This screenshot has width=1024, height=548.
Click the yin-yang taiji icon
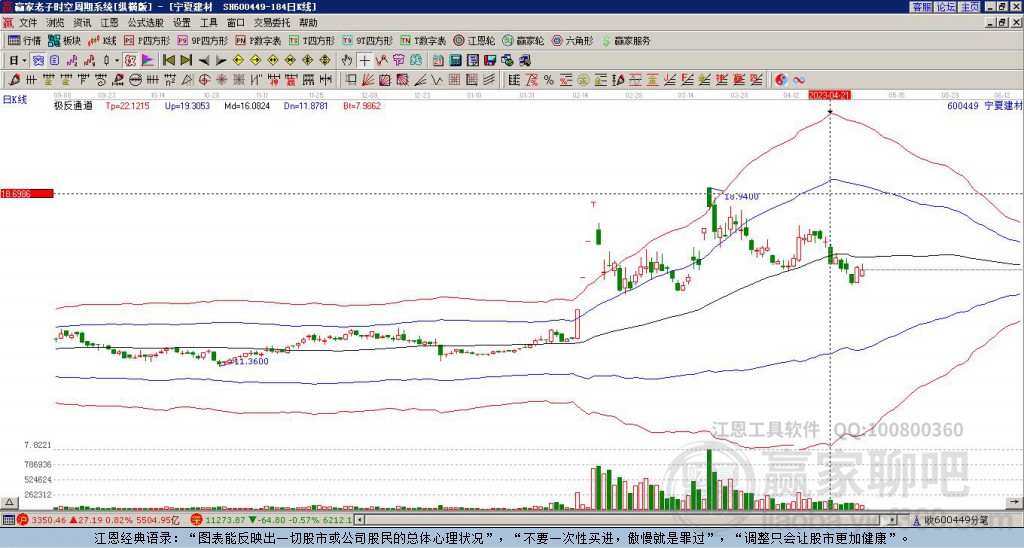click(x=781, y=80)
